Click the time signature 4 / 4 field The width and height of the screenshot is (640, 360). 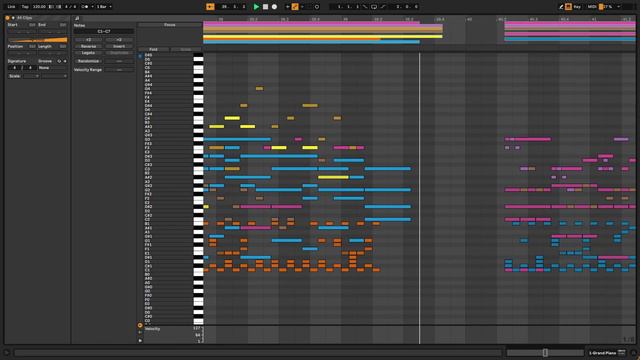[x=71, y=7]
